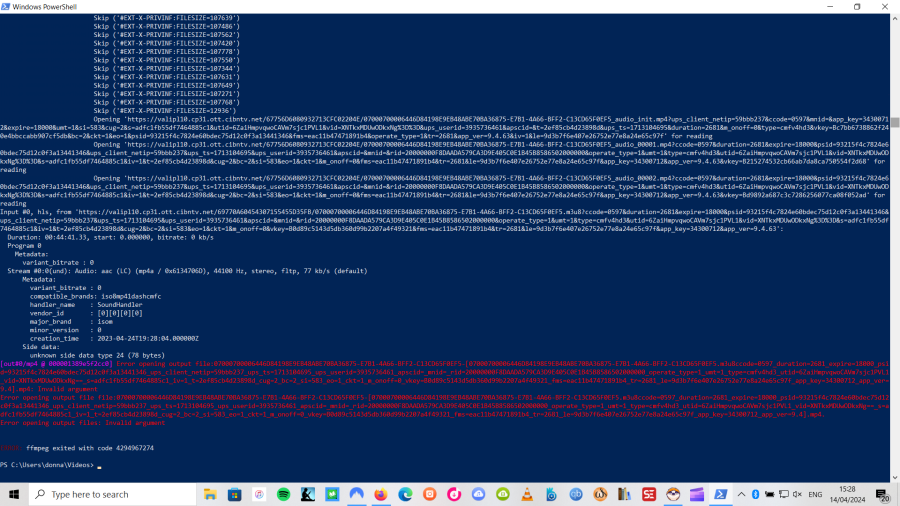
Task: Launch Firefox from the taskbar
Action: tap(381, 495)
